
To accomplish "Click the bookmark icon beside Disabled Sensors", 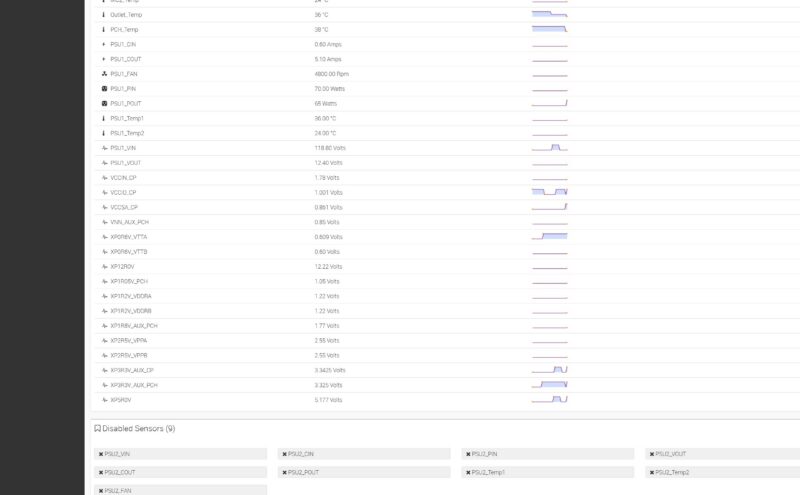I will pyautogui.click(x=97, y=429).
